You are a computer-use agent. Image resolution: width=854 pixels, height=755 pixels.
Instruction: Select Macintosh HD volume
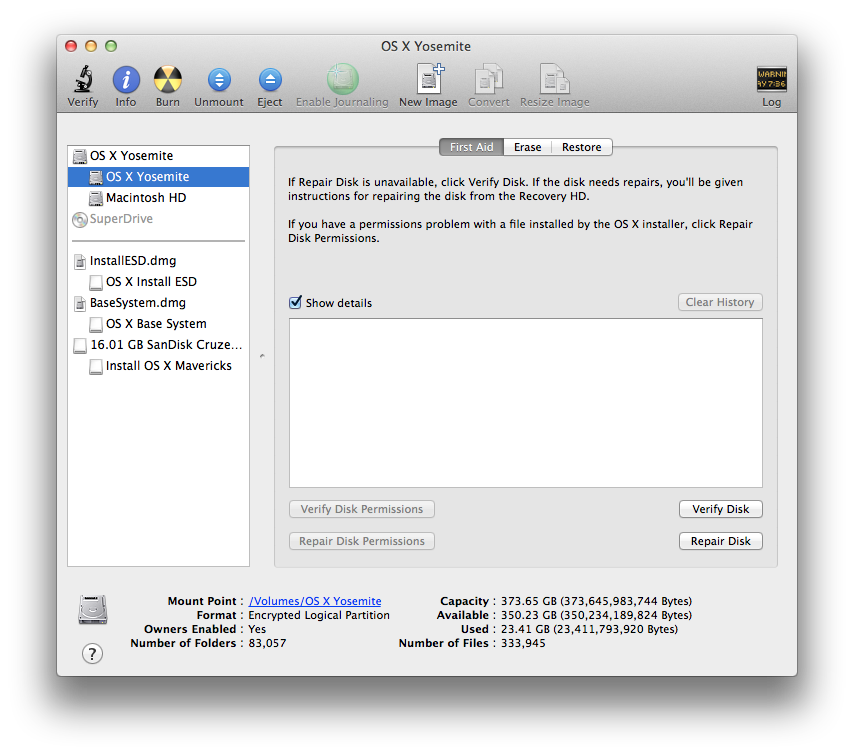coord(158,198)
